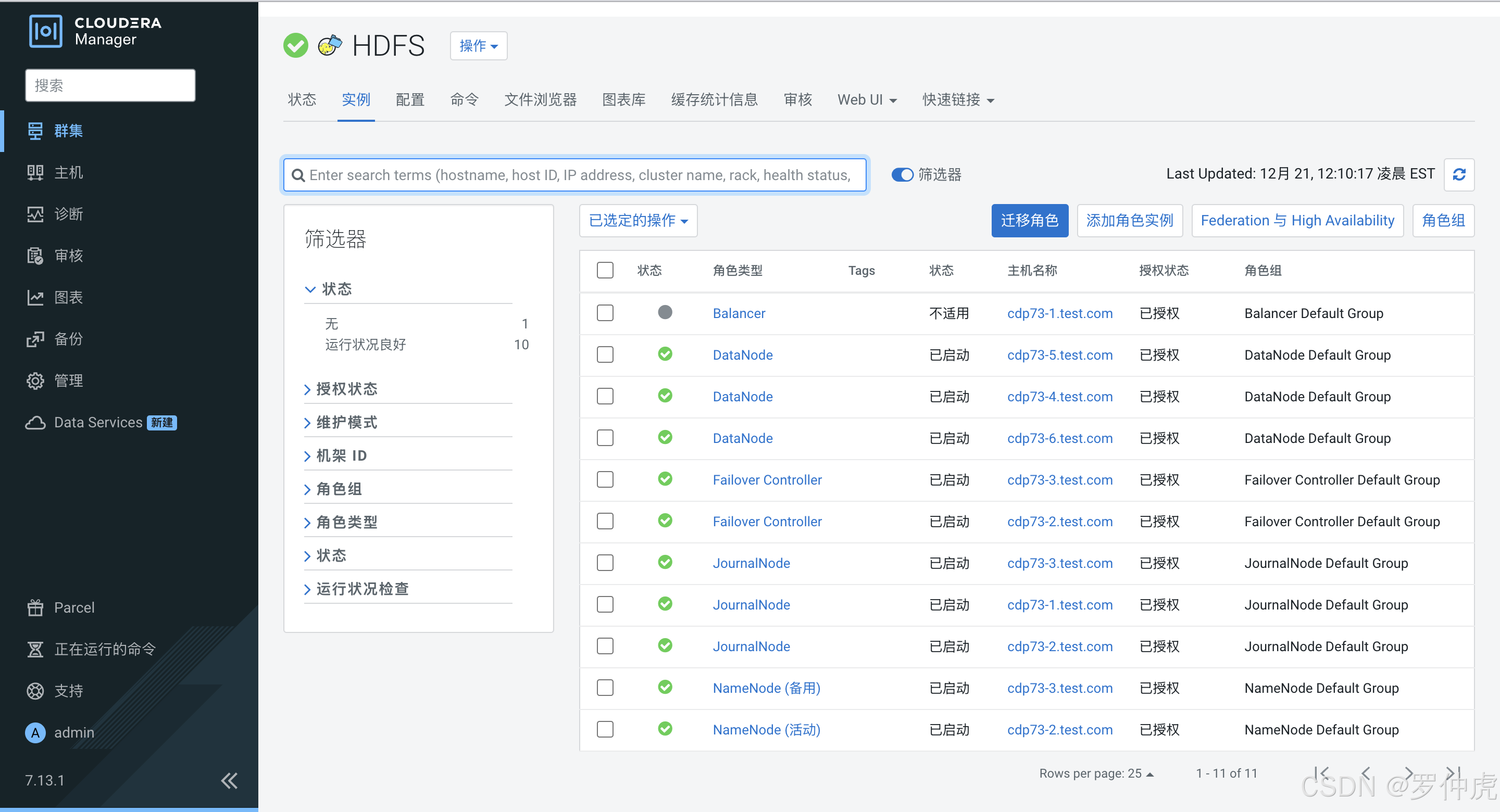This screenshot has width=1500, height=812.
Task: Go to last page pagination arrow
Action: coord(1452,773)
